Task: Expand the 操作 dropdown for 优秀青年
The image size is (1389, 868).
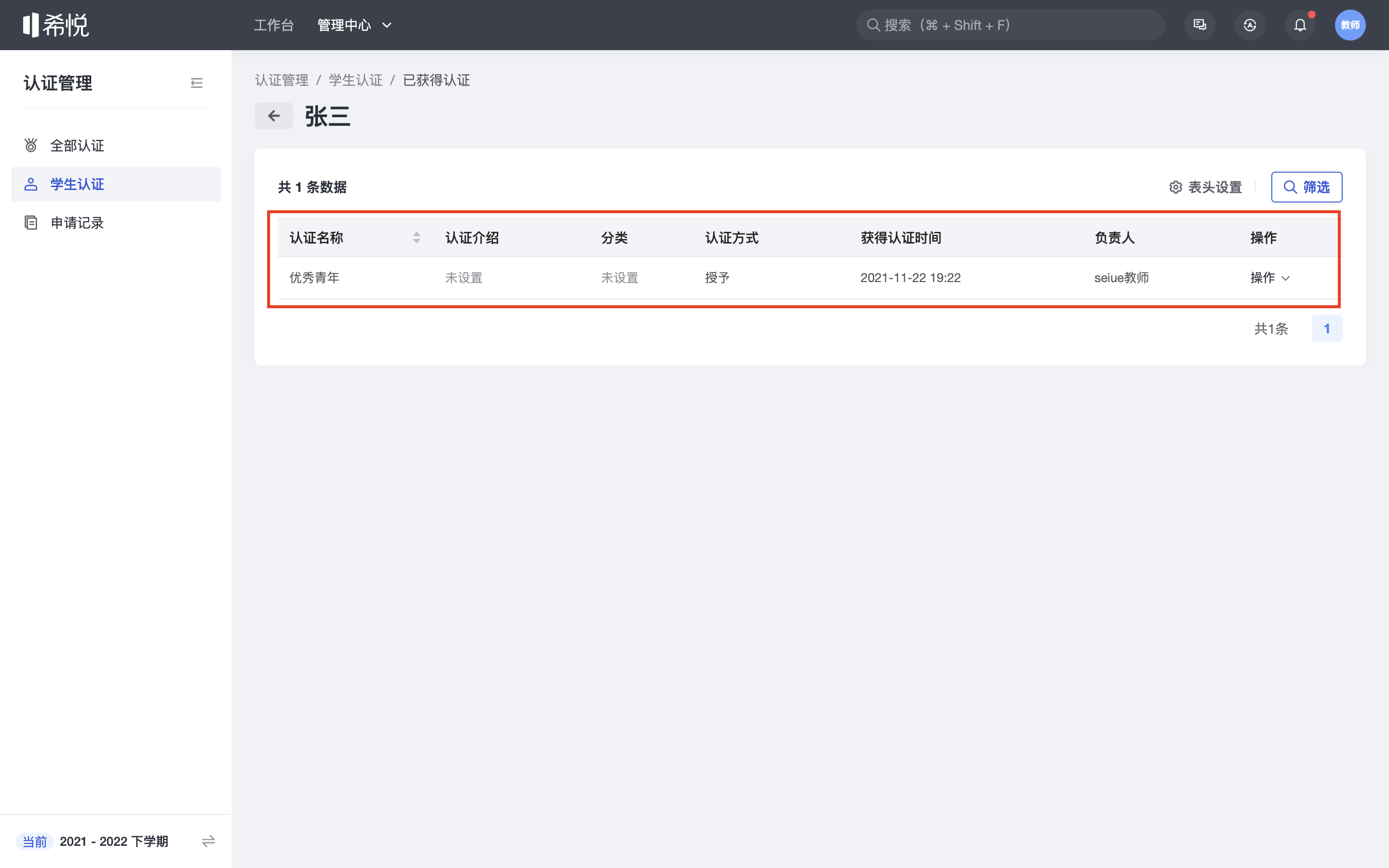Action: pyautogui.click(x=1270, y=278)
